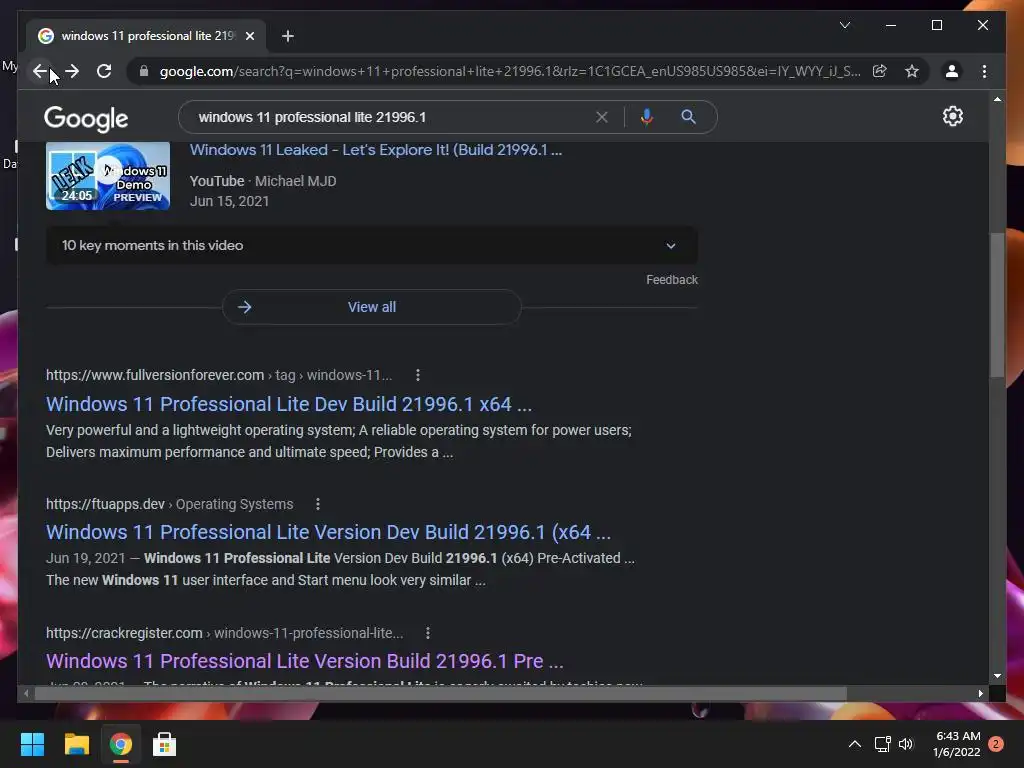This screenshot has height=768, width=1024.
Task: Bookmark this page with the star icon
Action: (x=912, y=71)
